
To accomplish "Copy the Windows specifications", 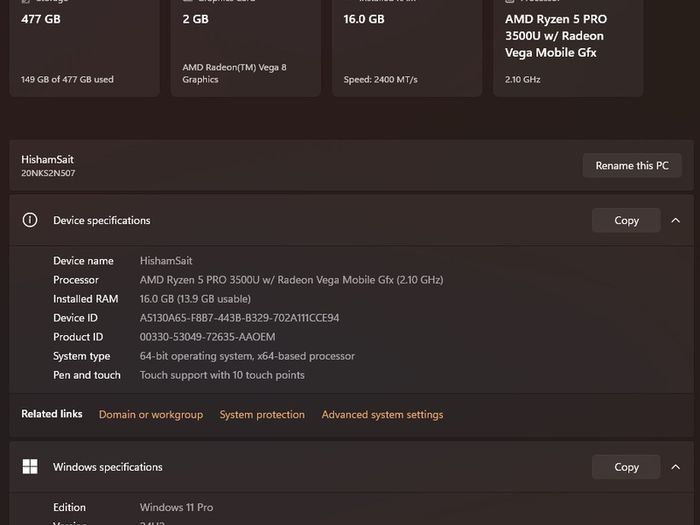I will coord(626,467).
